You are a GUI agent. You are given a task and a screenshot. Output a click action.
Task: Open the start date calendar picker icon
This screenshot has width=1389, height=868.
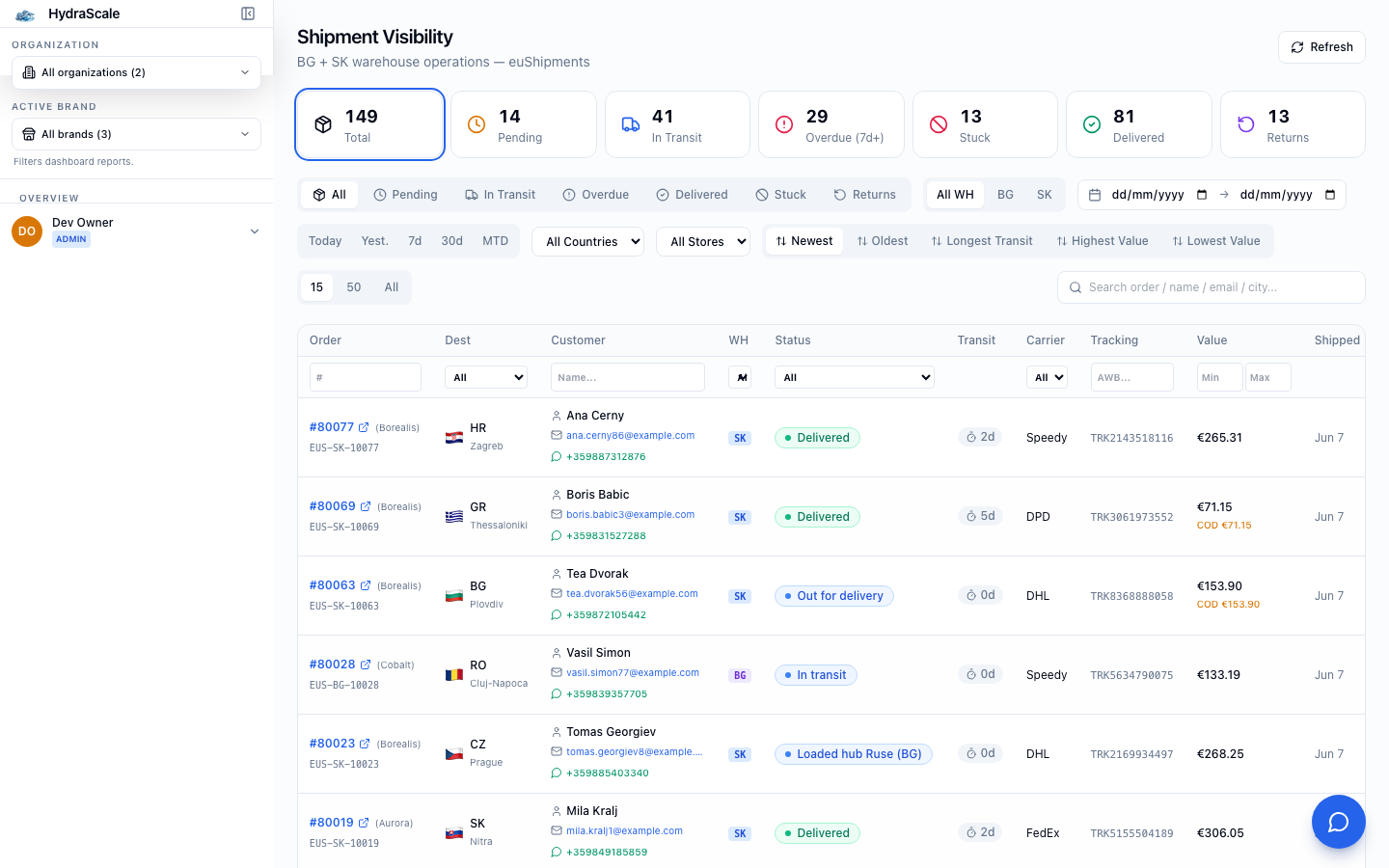pyautogui.click(x=1202, y=195)
